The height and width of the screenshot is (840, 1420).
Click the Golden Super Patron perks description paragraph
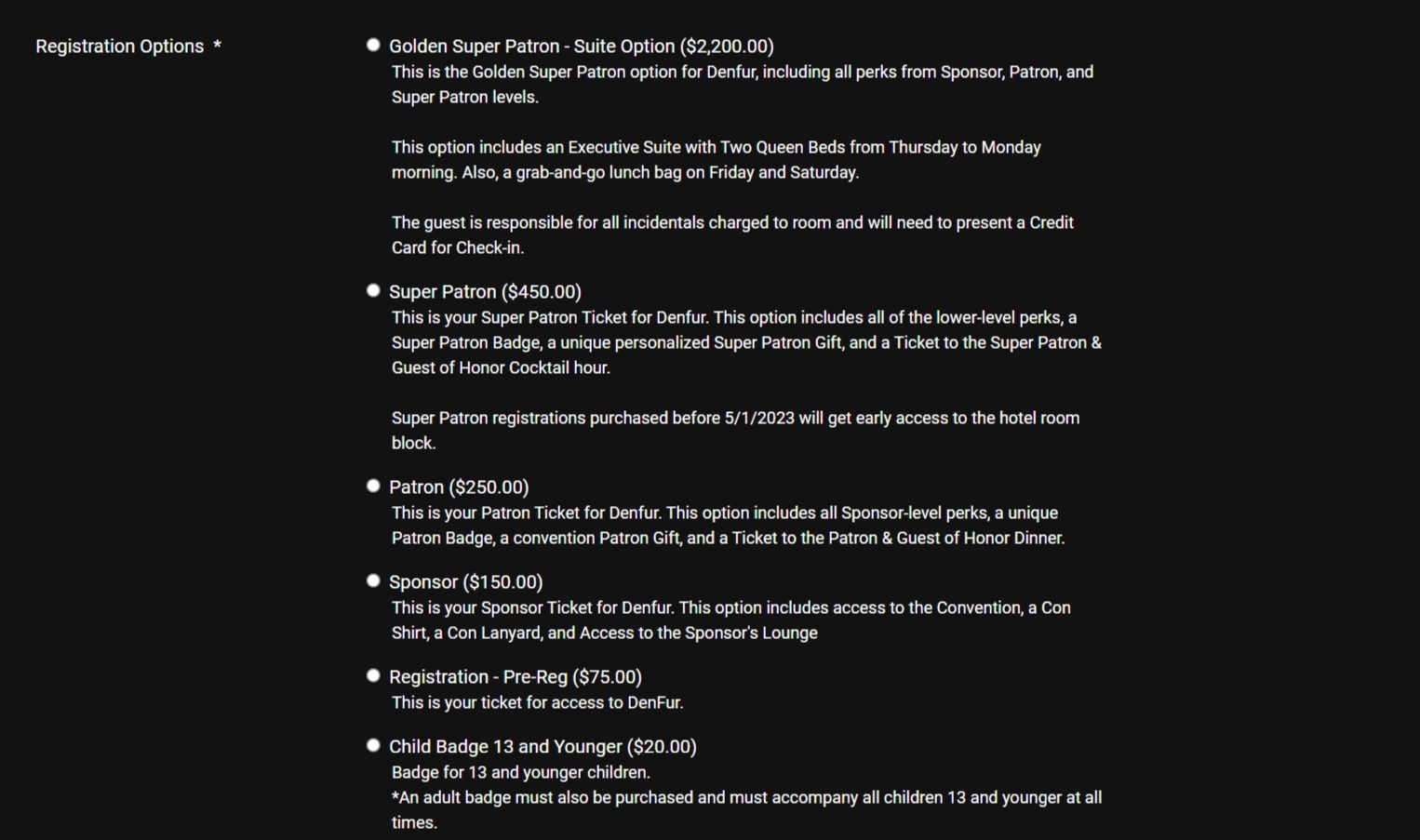click(x=741, y=85)
